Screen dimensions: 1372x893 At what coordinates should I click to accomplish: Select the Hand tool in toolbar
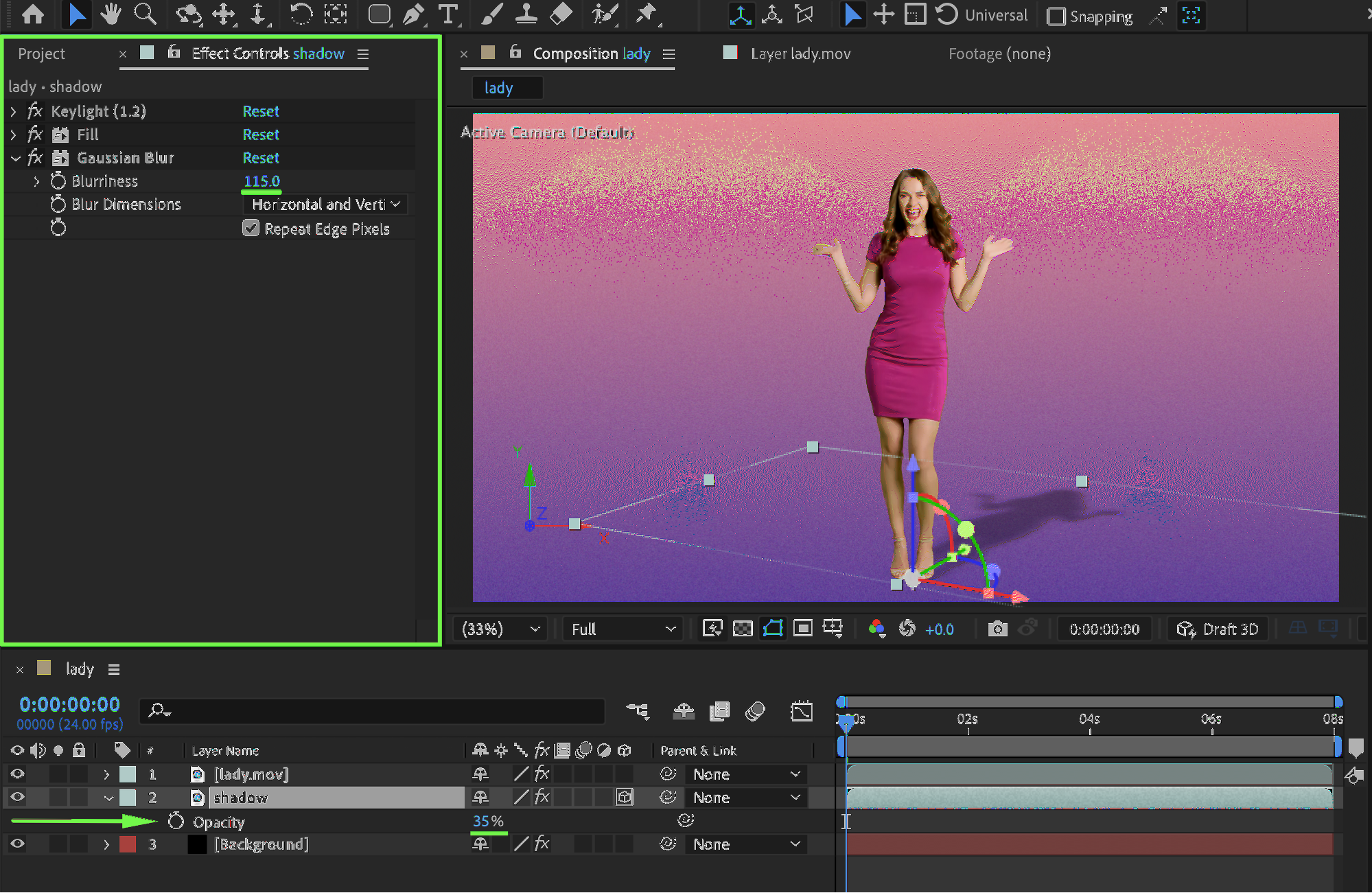110,14
